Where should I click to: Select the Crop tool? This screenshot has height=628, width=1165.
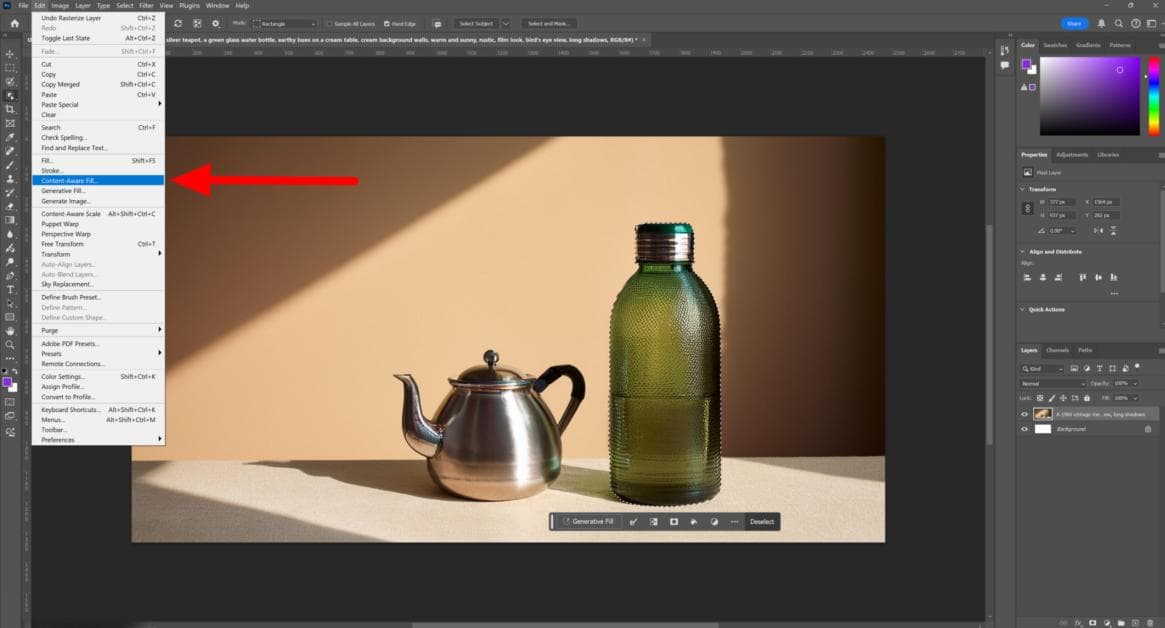(10, 109)
